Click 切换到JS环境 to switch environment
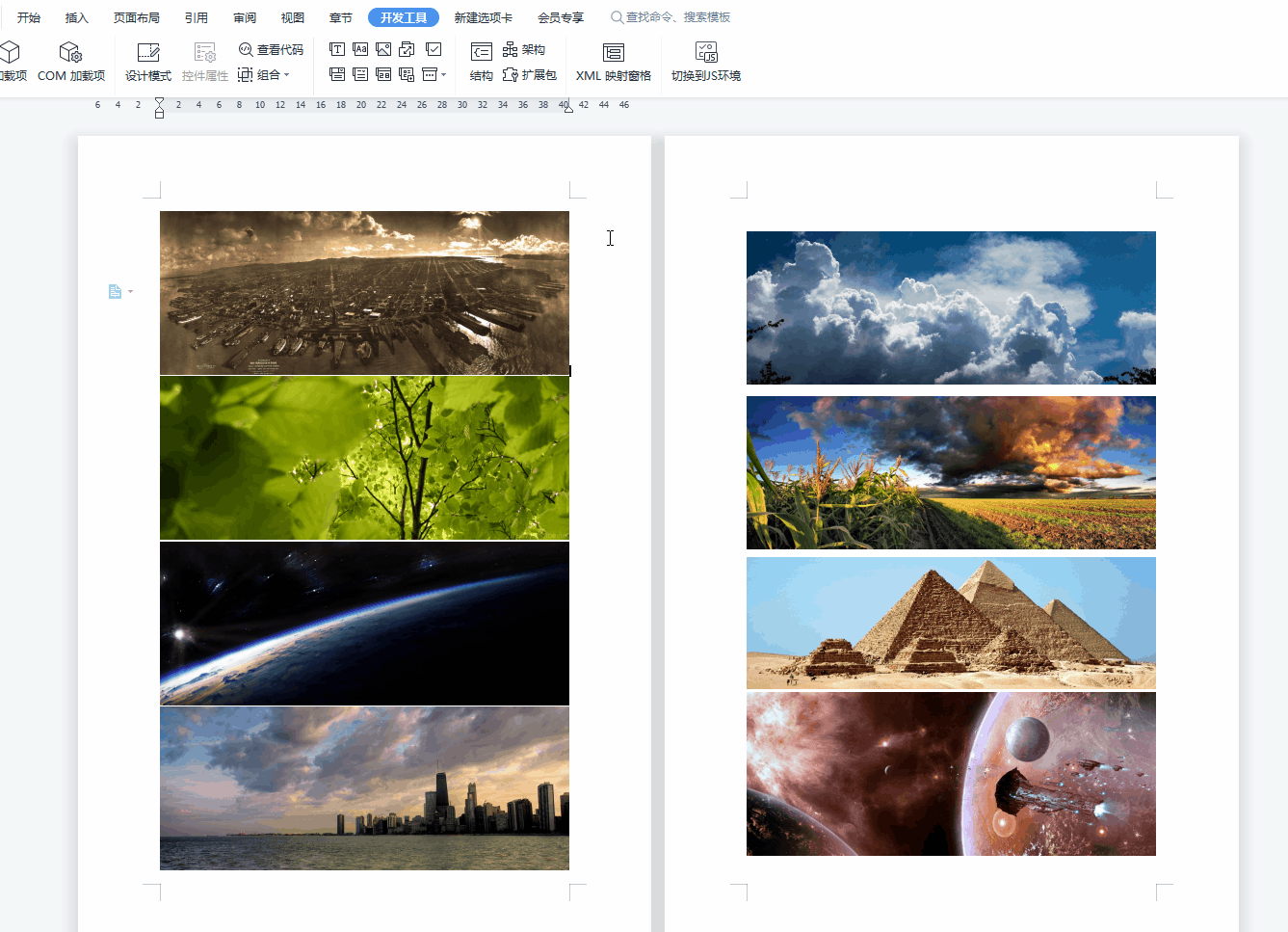The width and height of the screenshot is (1288, 932). (x=706, y=62)
